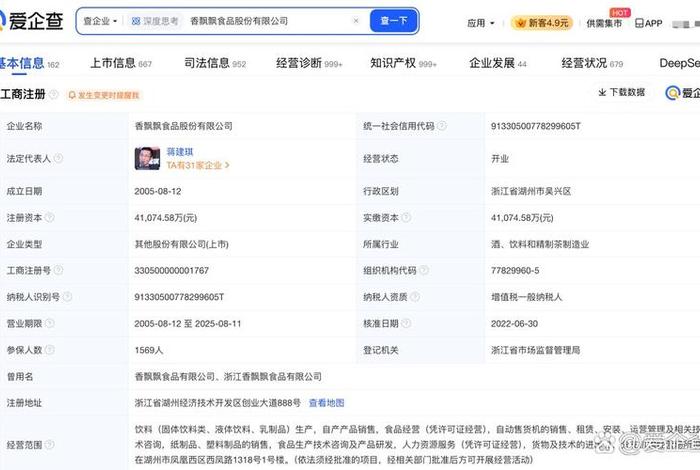Screen dimensions: 700x470
Task: Click the help icon beside 核准日期
Action: coord(406,323)
